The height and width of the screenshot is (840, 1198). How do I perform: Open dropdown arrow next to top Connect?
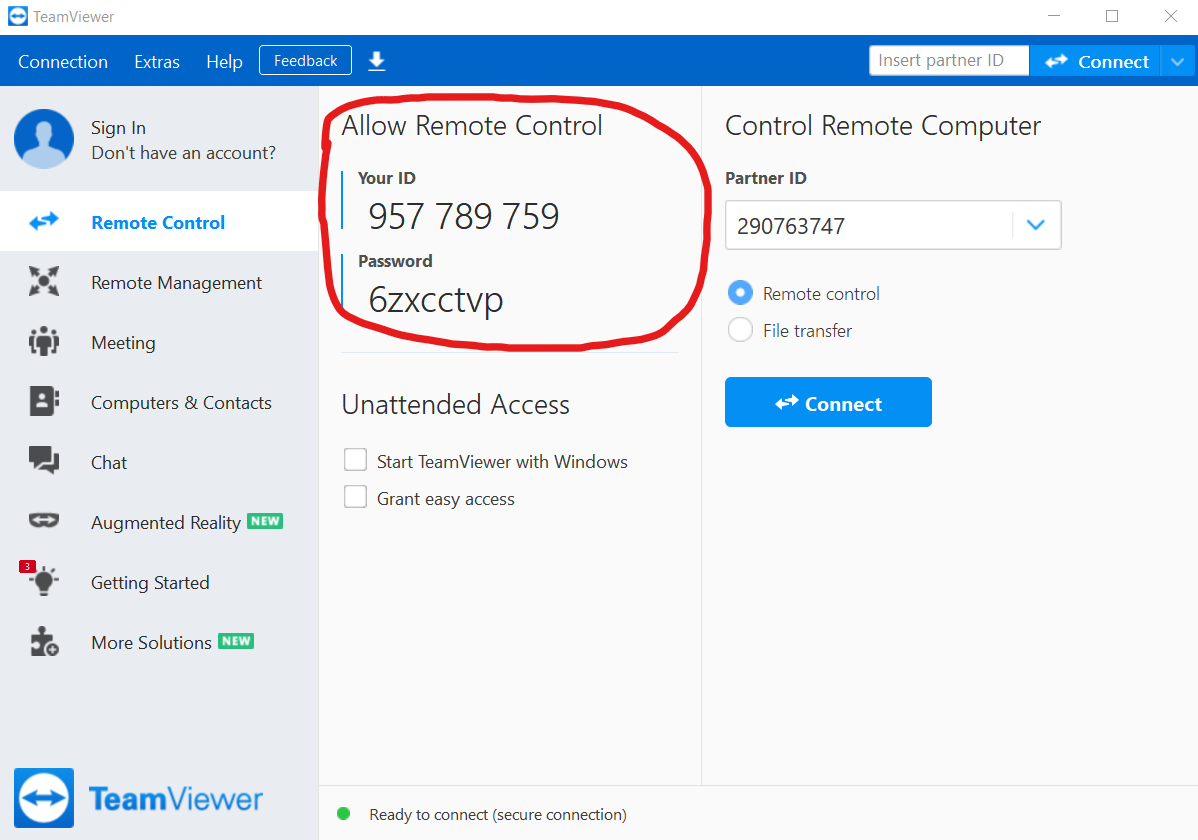coord(1177,61)
